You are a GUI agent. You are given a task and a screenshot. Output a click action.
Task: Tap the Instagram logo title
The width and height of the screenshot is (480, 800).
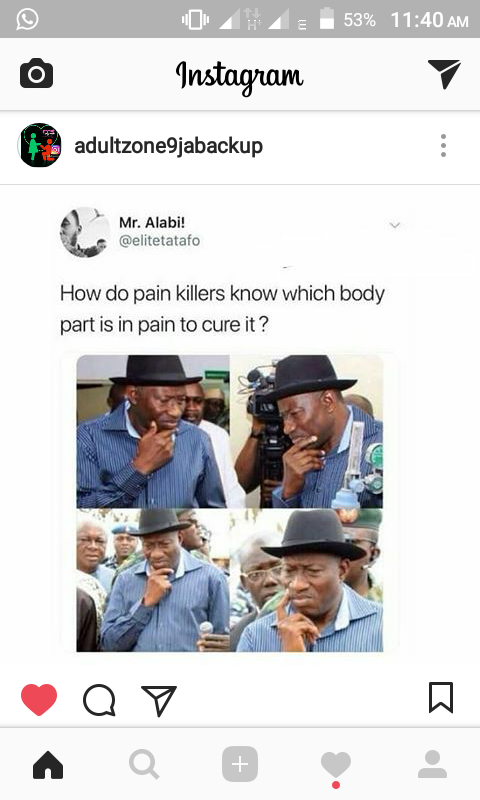click(239, 77)
